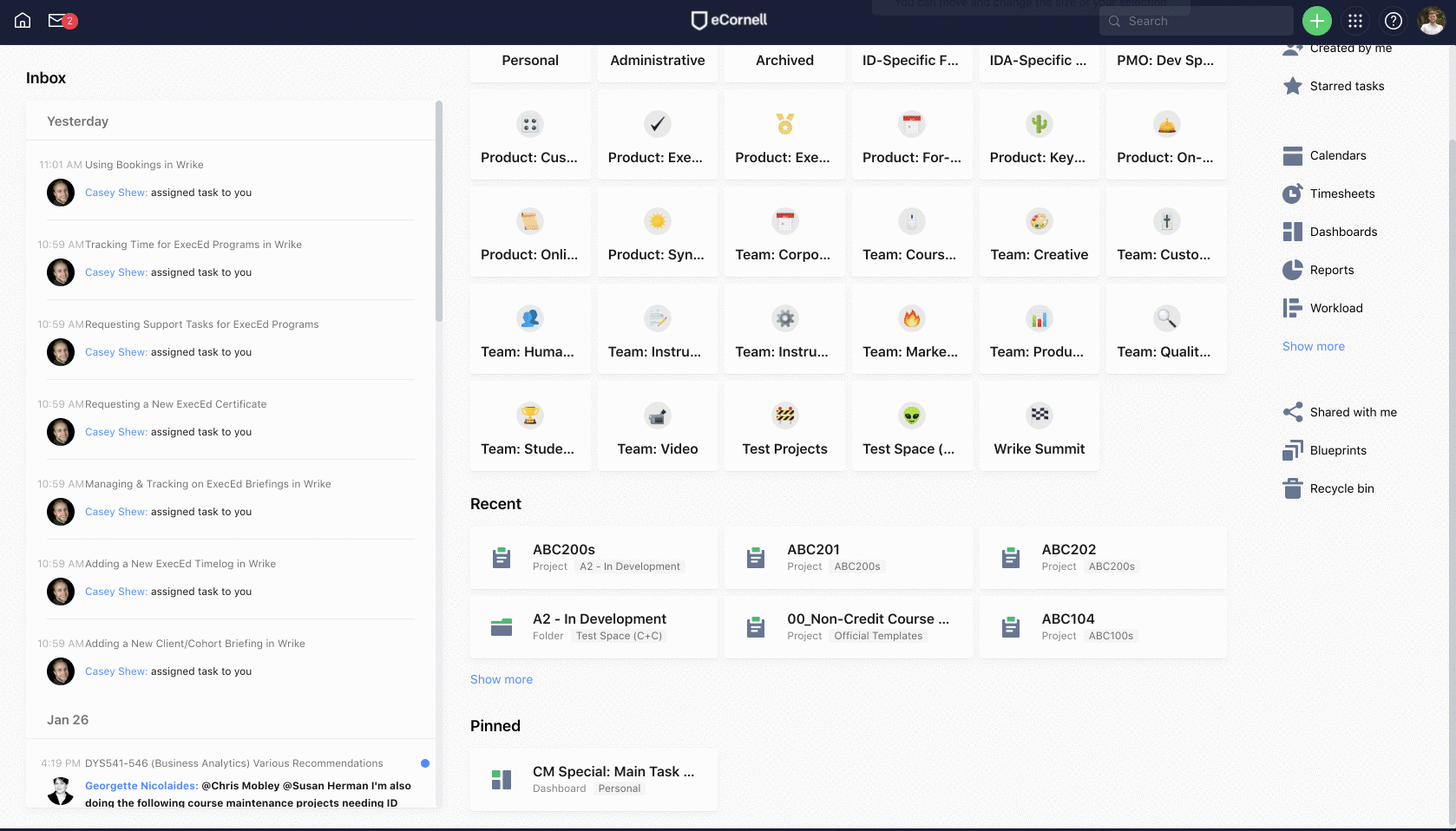Open the Dashboards icon
The height and width of the screenshot is (831, 1456).
[1292, 232]
